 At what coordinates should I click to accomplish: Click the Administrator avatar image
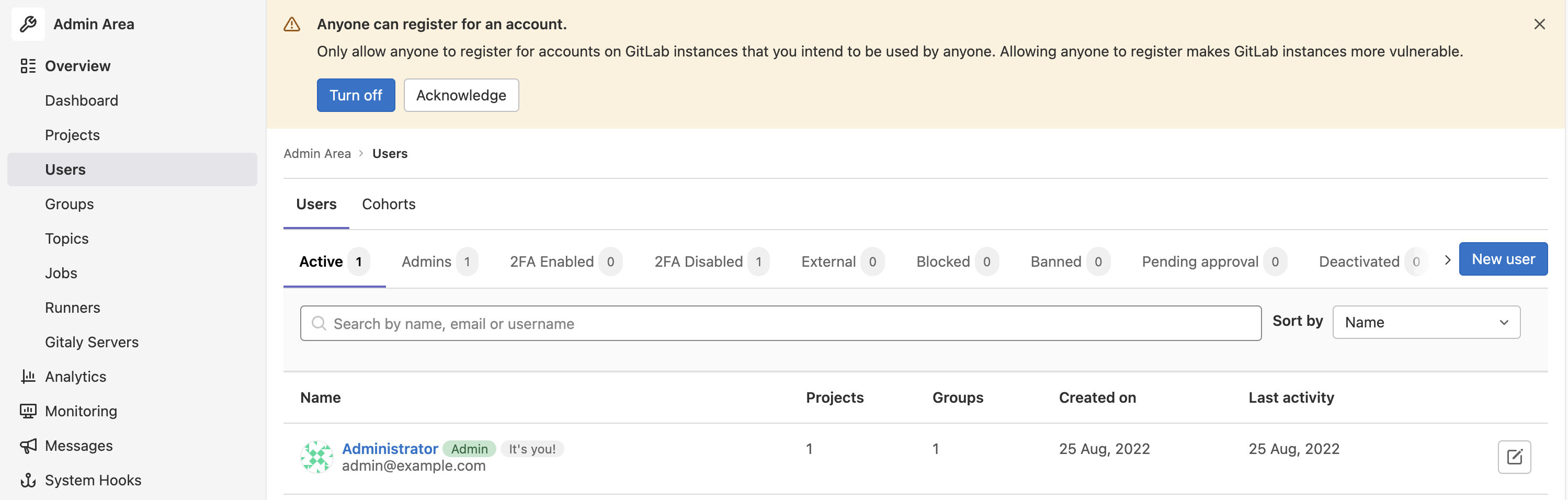coord(316,457)
